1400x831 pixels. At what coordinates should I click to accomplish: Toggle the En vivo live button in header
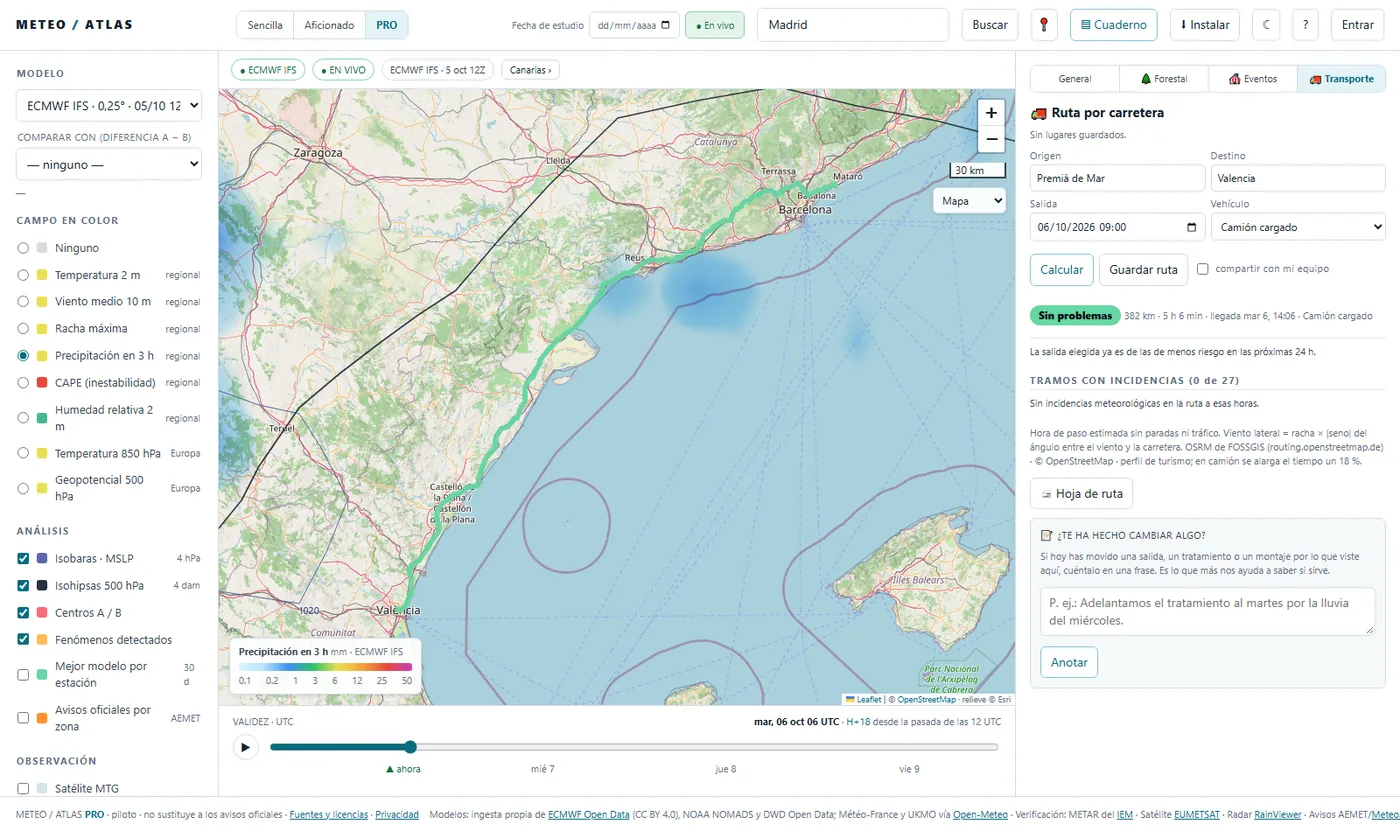coord(714,25)
